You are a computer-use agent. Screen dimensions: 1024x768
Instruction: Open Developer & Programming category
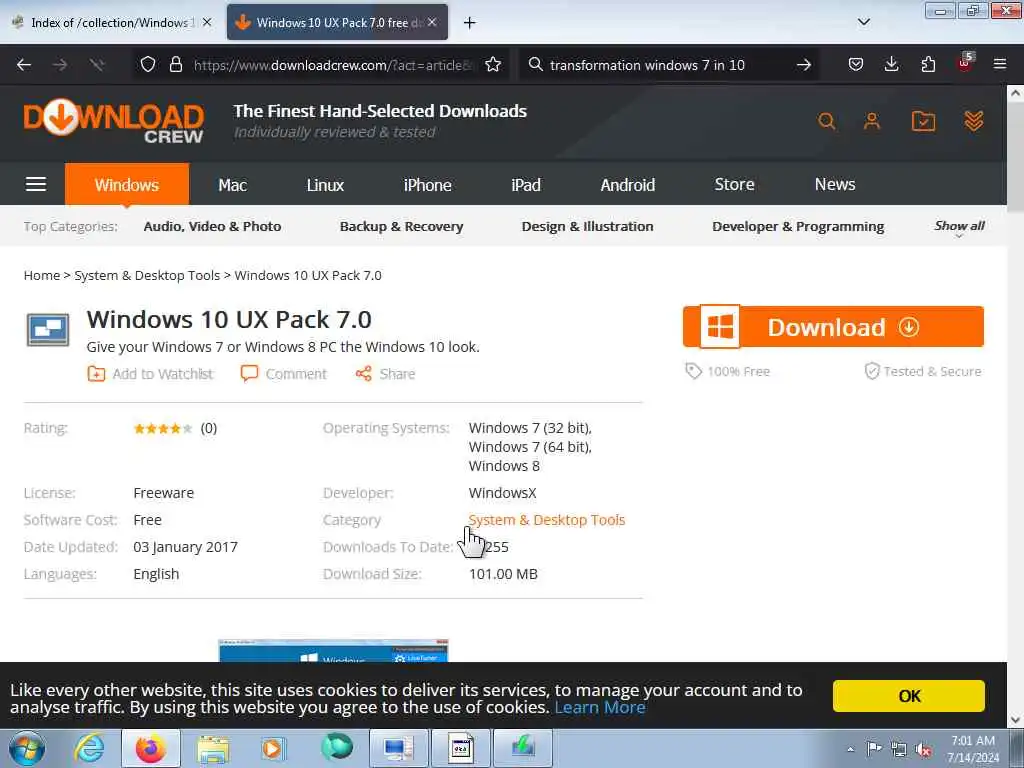[798, 227]
